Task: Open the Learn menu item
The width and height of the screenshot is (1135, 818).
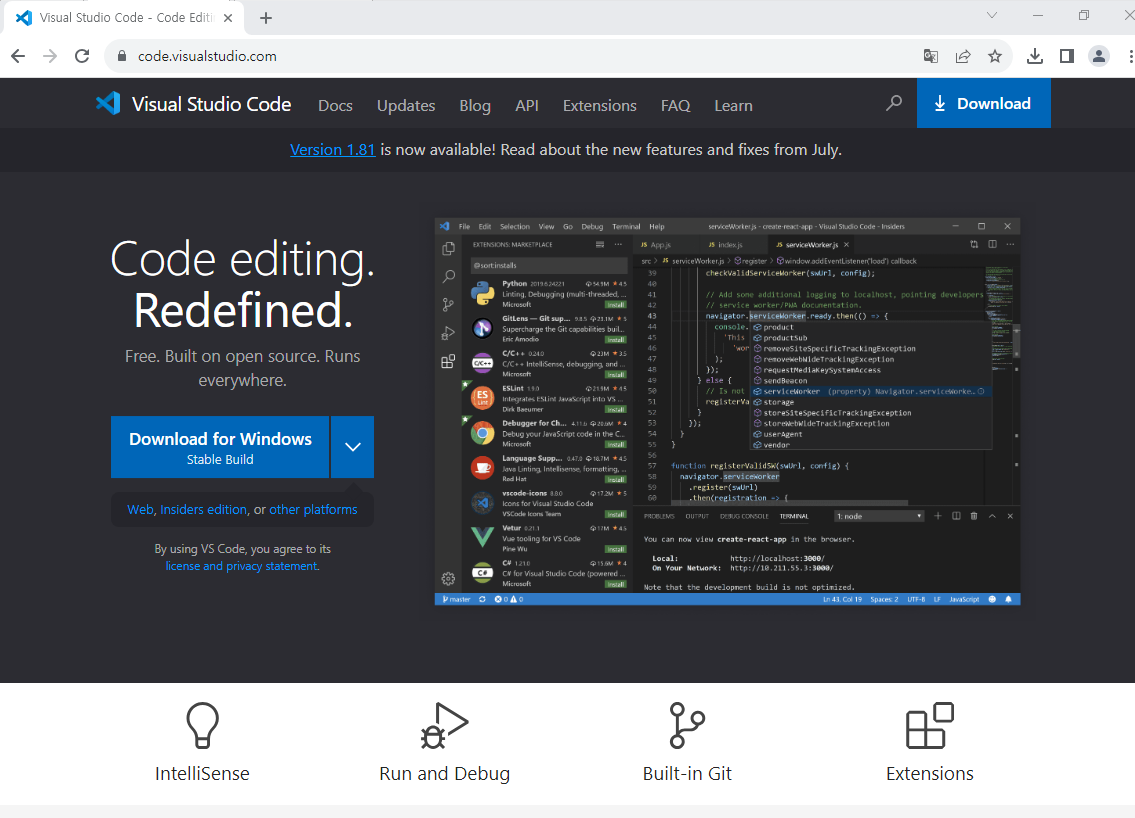Action: pyautogui.click(x=733, y=106)
